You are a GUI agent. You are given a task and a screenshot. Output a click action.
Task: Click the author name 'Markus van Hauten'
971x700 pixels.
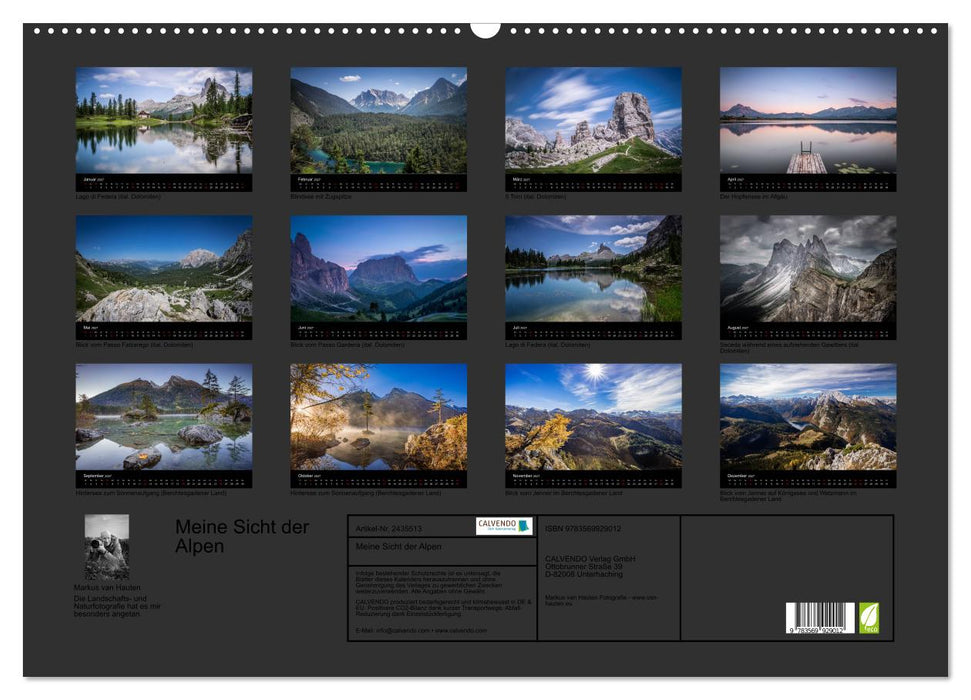coord(107,587)
